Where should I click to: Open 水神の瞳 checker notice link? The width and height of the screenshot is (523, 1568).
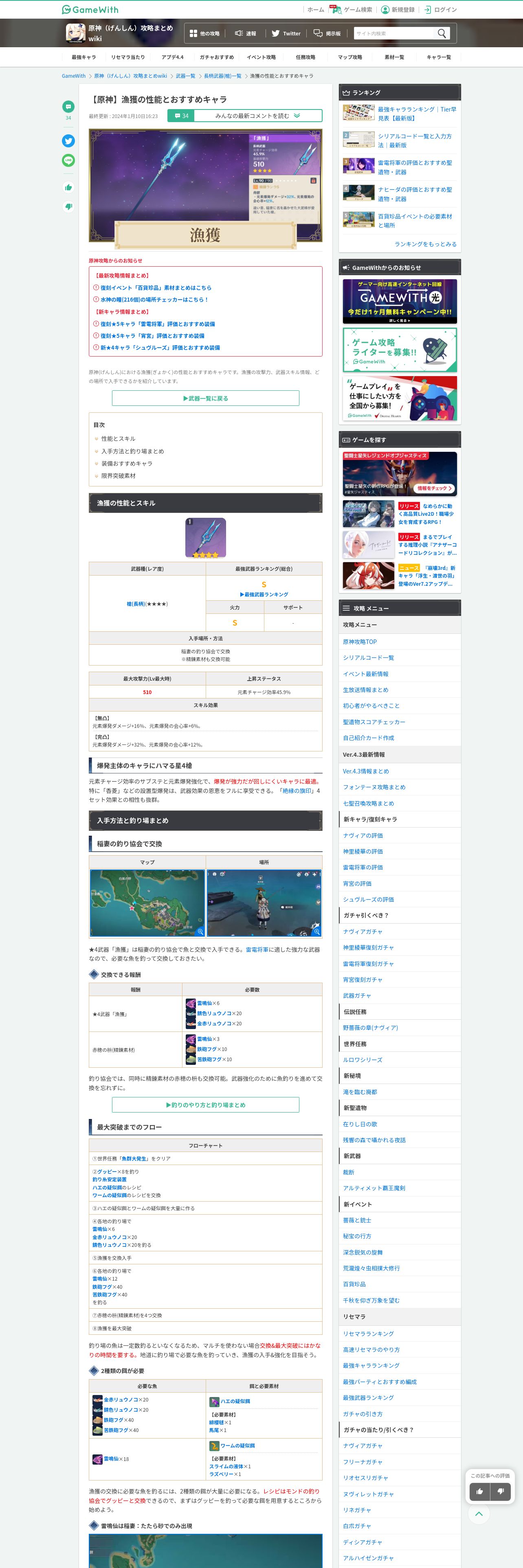[x=154, y=300]
